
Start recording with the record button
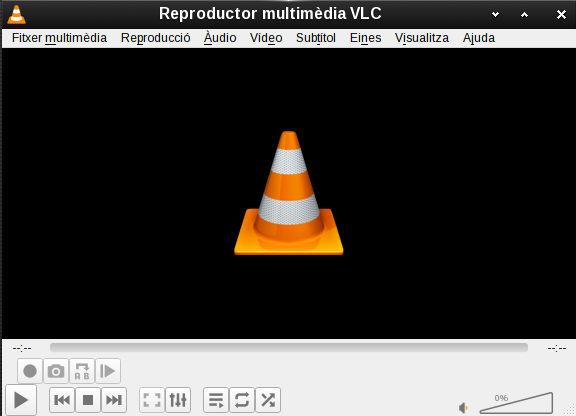(30, 371)
